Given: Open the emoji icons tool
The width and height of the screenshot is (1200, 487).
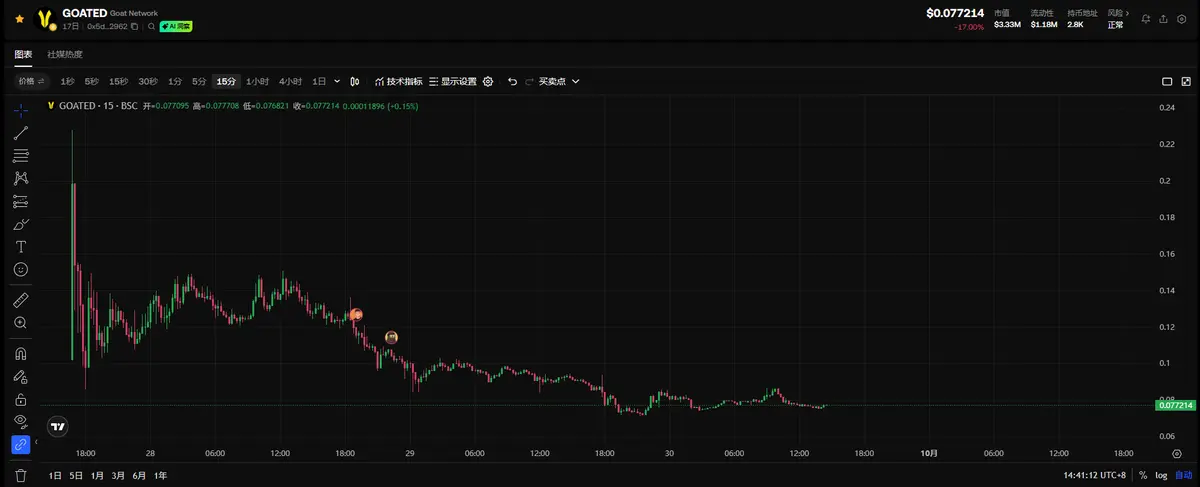Looking at the screenshot, I should coord(21,269).
